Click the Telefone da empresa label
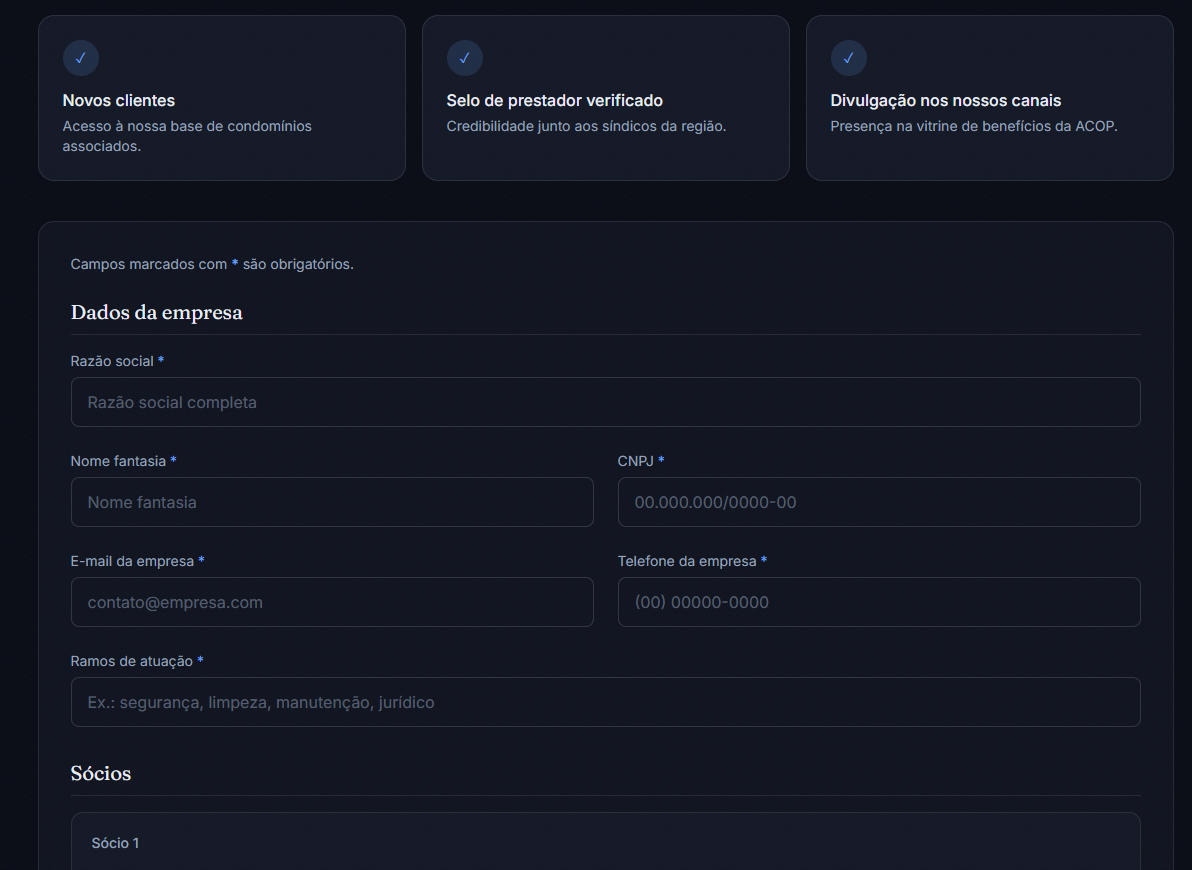Viewport: 1192px width, 870px height. 693,561
